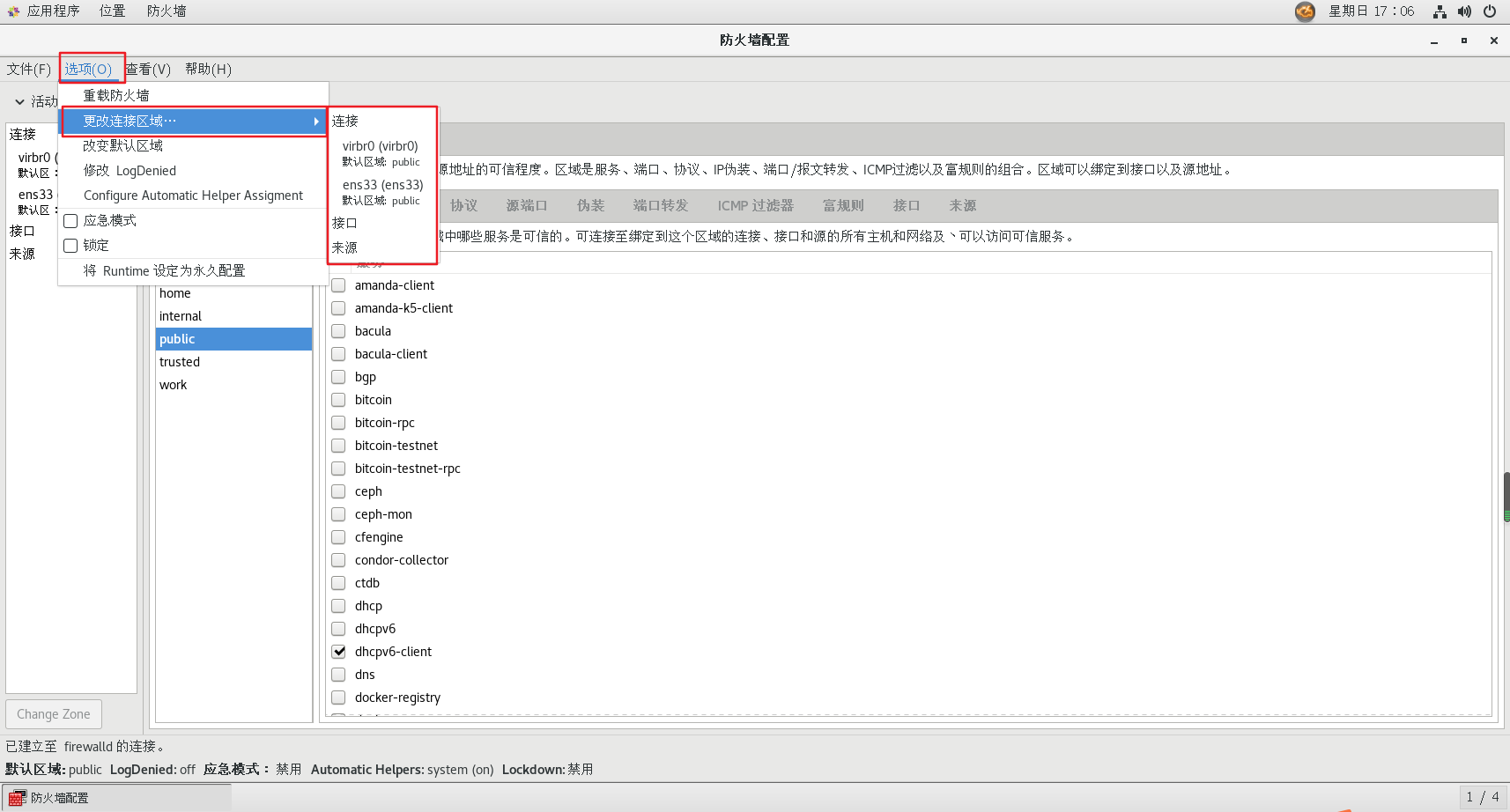Open the 伪装 tab
Screen dimensions: 1510x812
click(591, 205)
